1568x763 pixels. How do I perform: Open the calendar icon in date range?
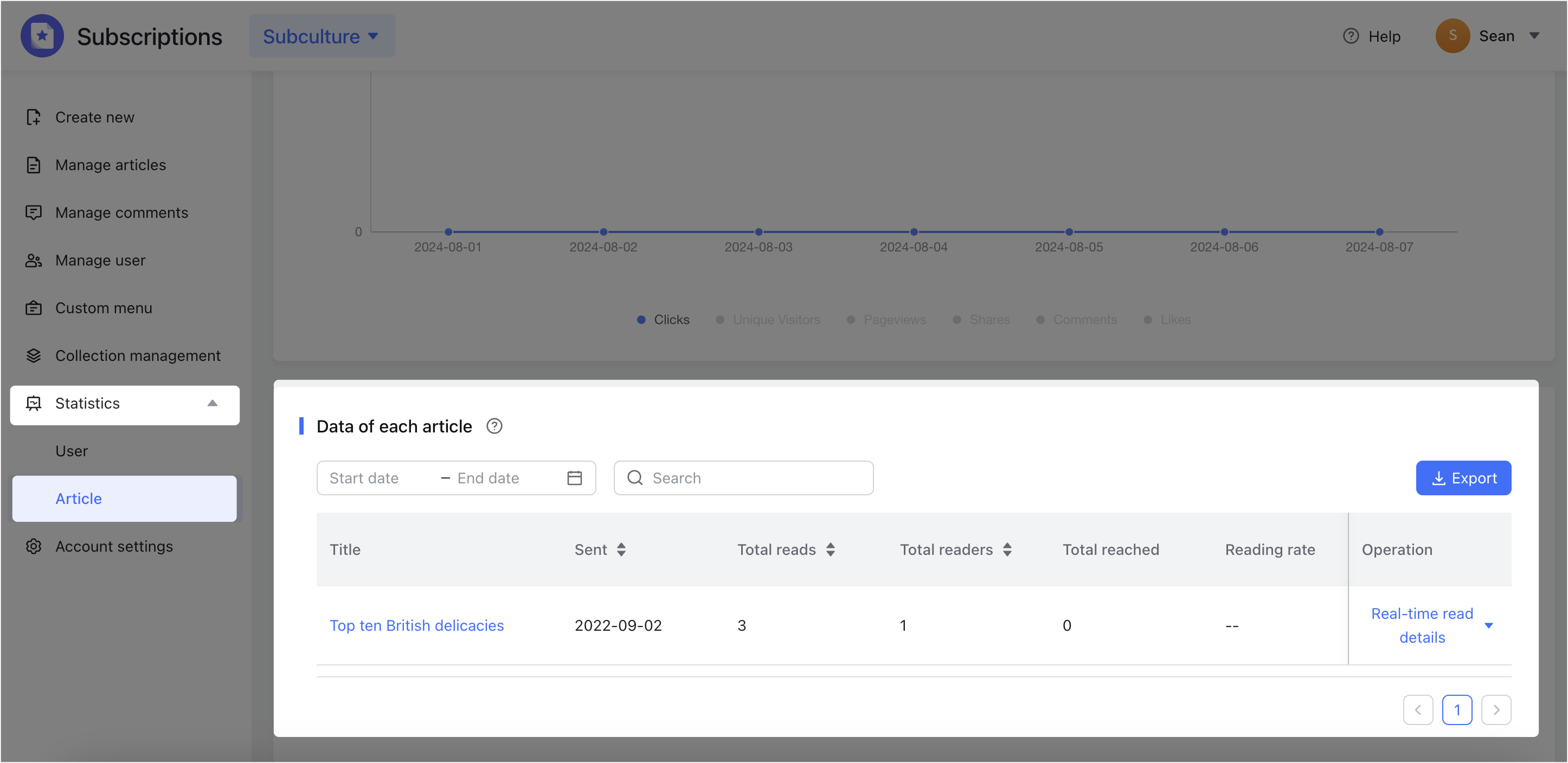574,479
